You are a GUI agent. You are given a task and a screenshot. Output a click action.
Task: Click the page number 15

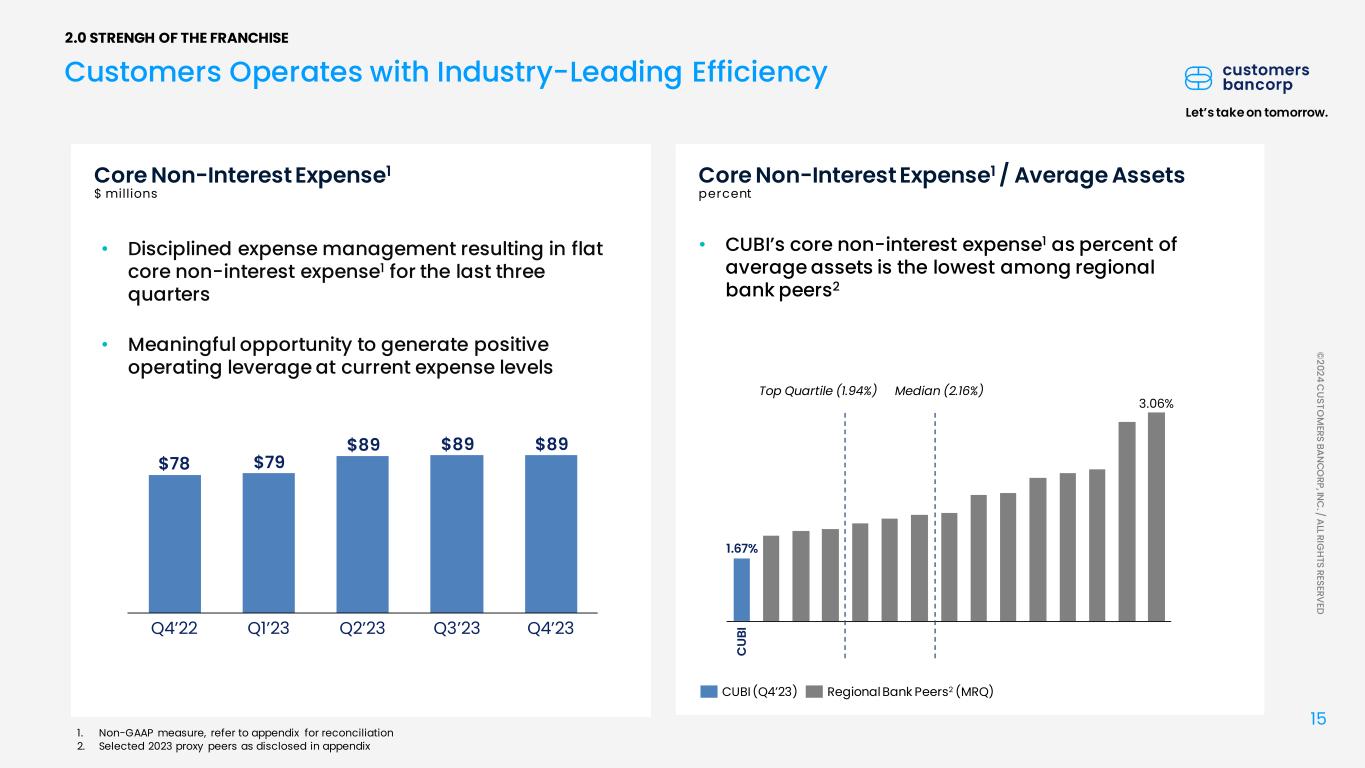pyautogui.click(x=1318, y=719)
